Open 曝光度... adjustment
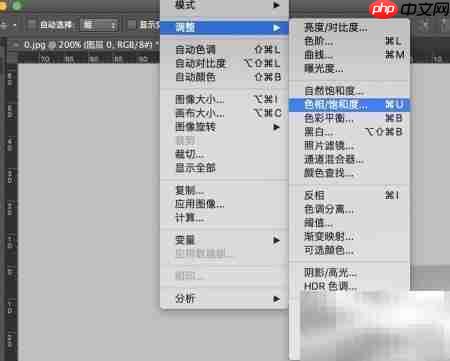Image resolution: width=450 pixels, height=361 pixels. (x=349, y=69)
